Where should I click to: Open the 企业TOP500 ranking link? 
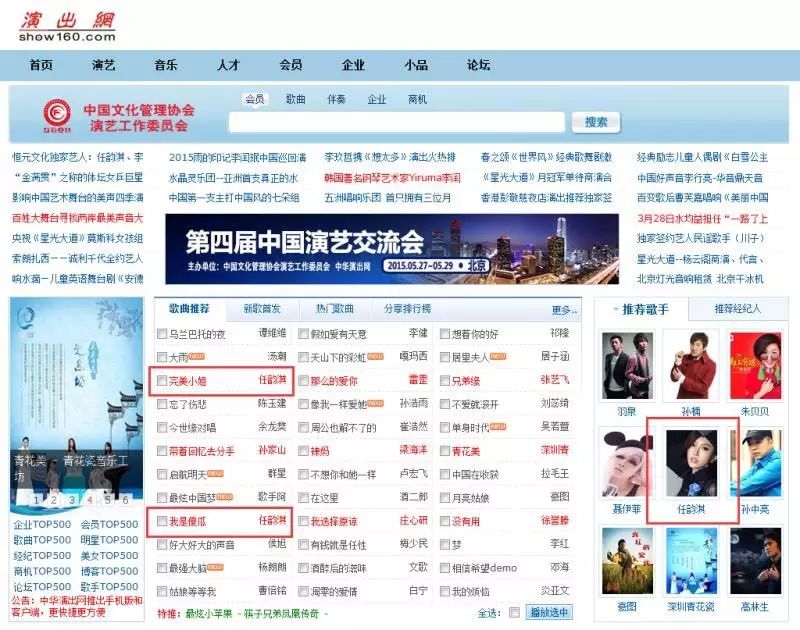(x=42, y=524)
